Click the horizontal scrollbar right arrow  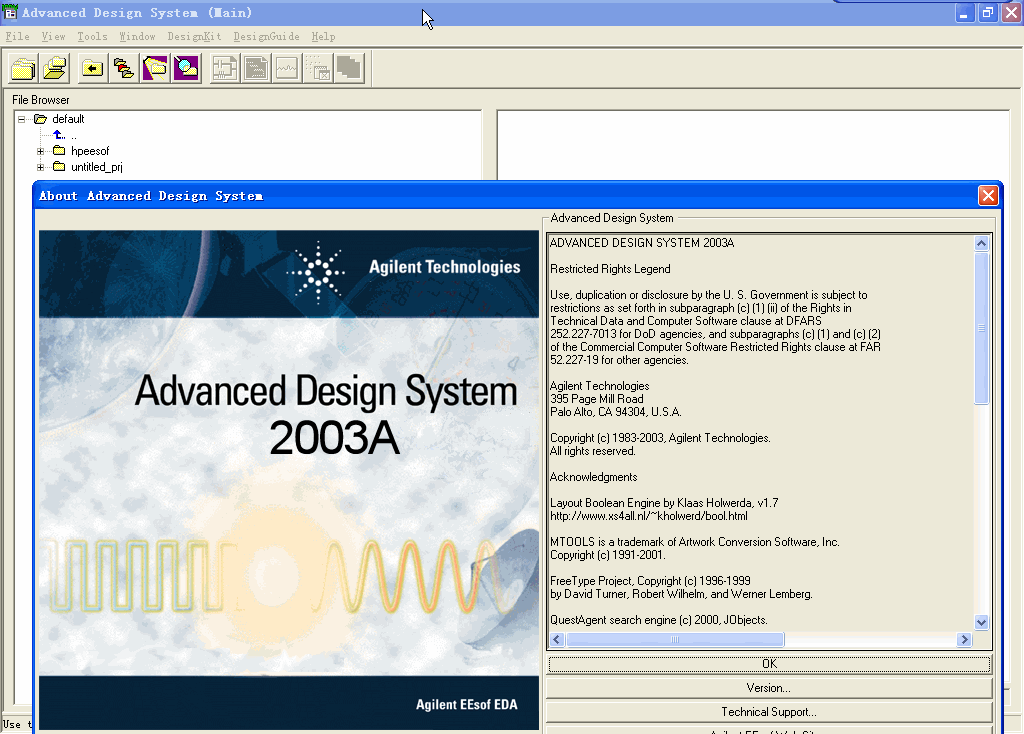click(x=965, y=639)
